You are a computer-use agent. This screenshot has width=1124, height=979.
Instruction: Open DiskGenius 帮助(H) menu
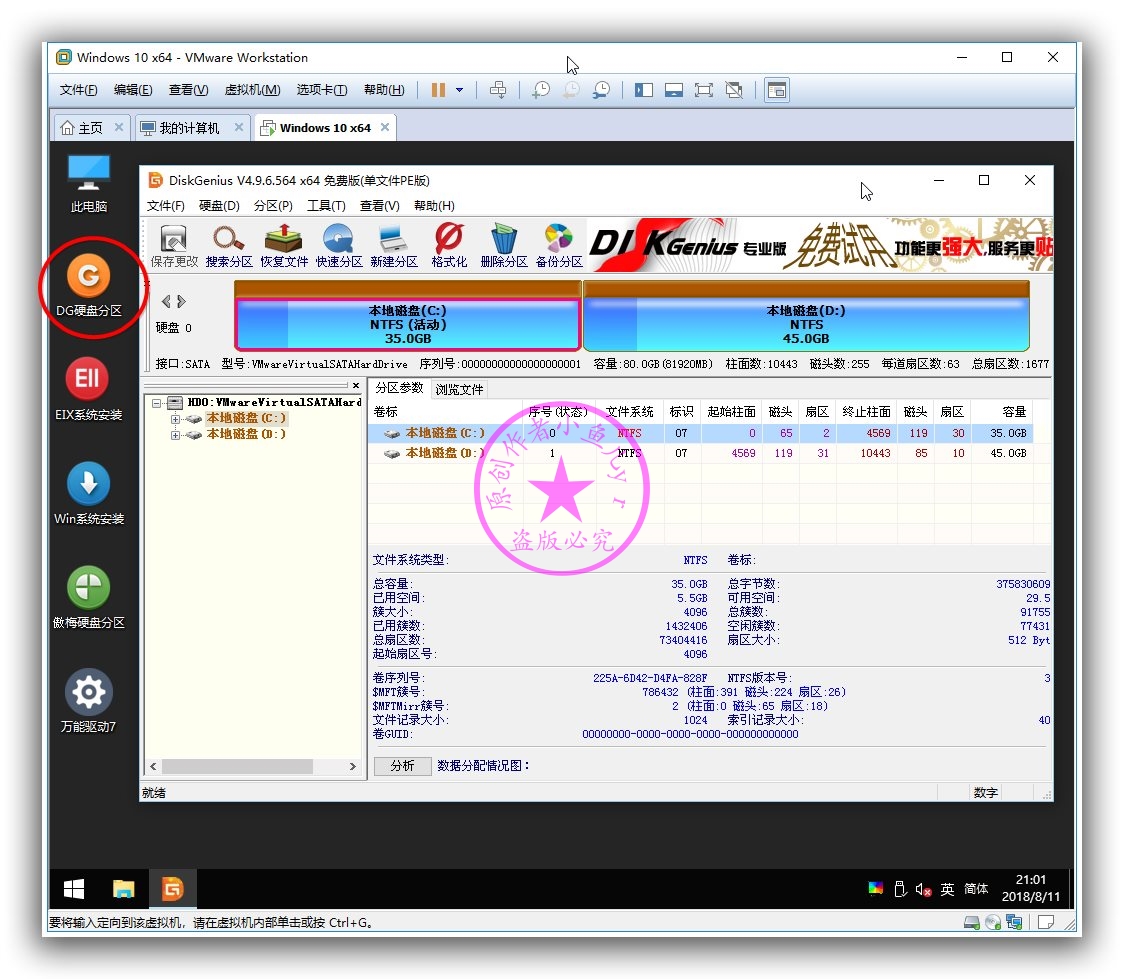pos(434,206)
